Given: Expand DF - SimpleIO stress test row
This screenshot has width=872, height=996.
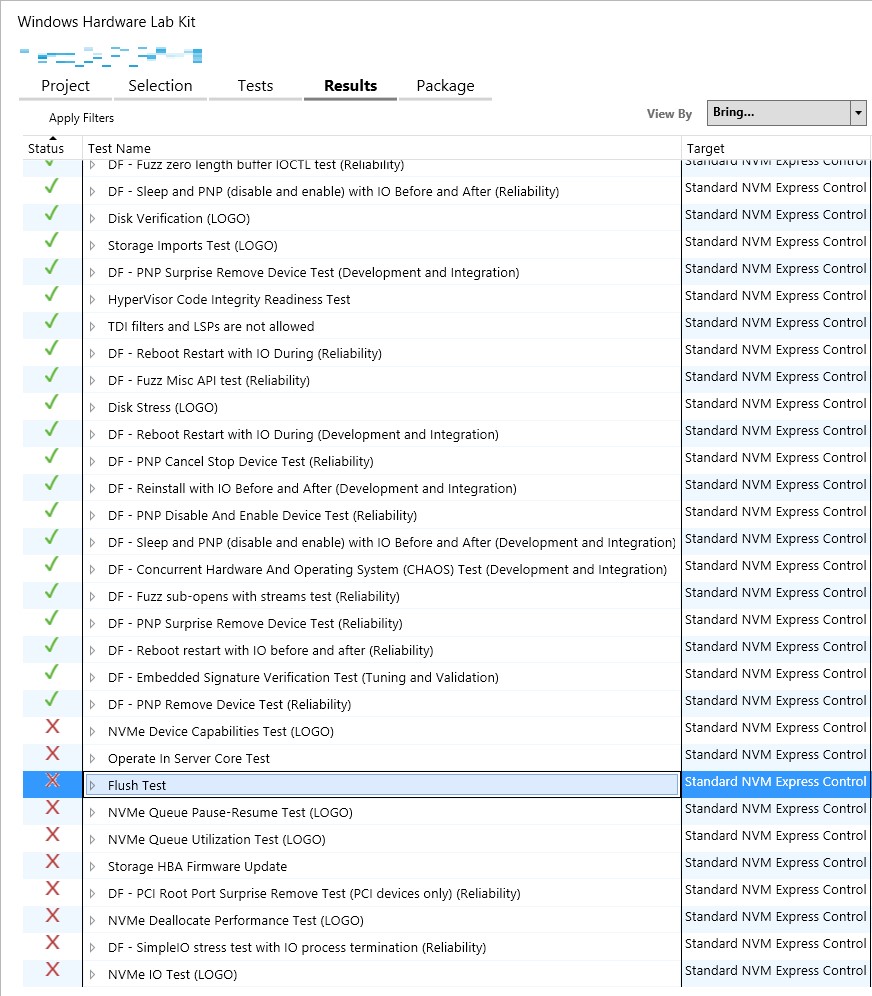Looking at the screenshot, I should point(92,948).
